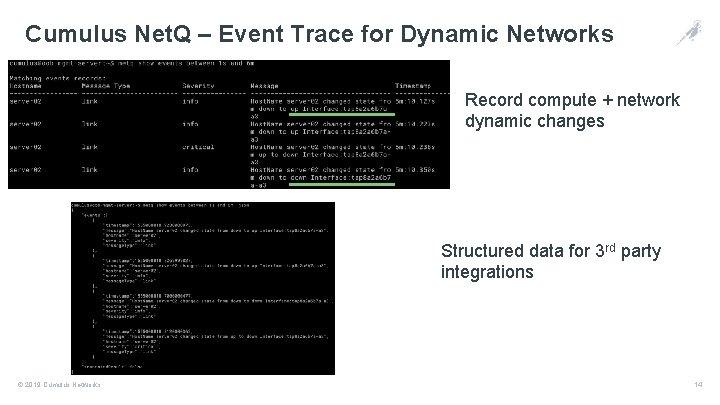Click the "critical" severity value
The height and width of the screenshot is (405, 720).
198,147
